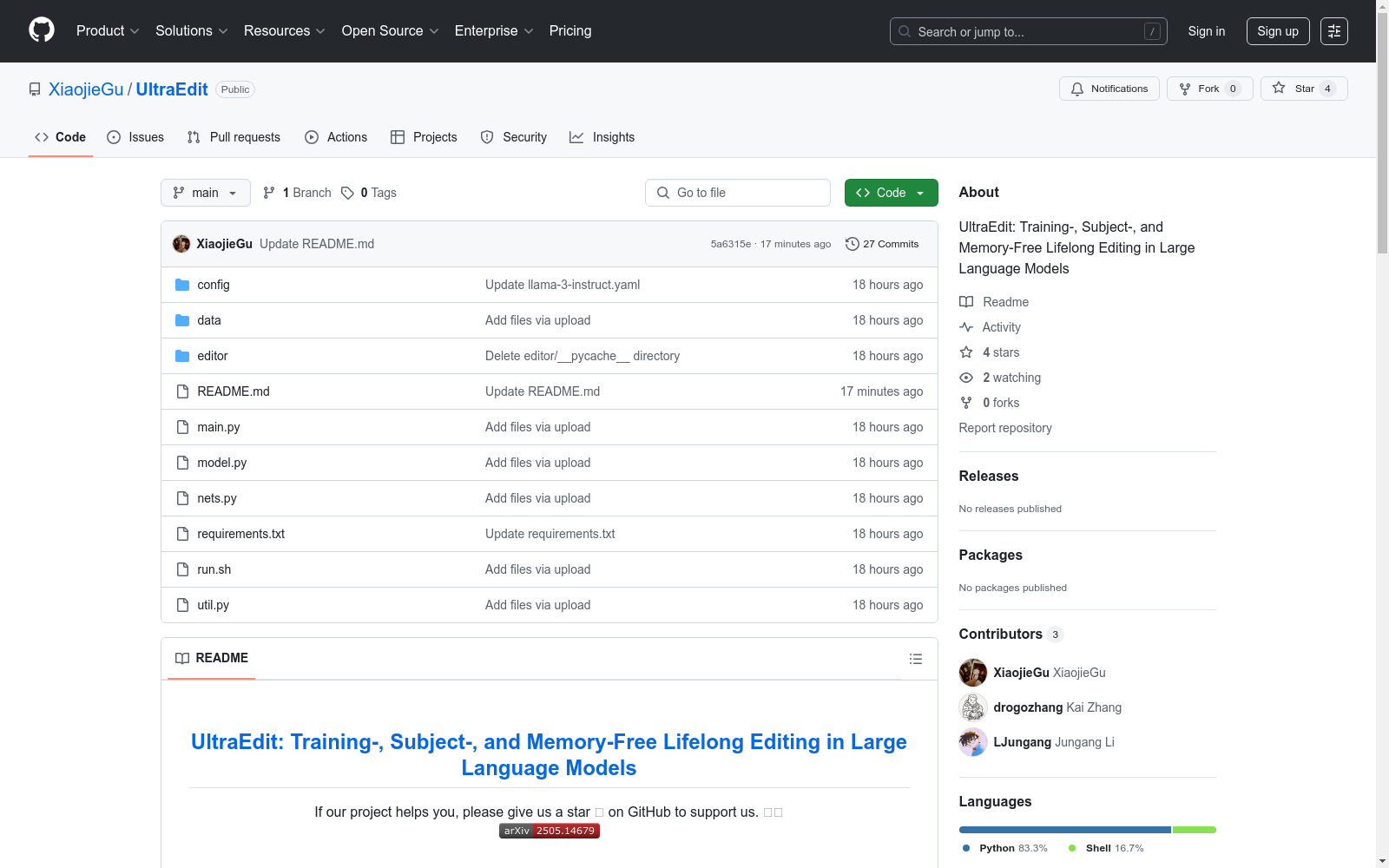Open the 27 Commits history link
Viewport: 1389px width, 868px height.
882,244
